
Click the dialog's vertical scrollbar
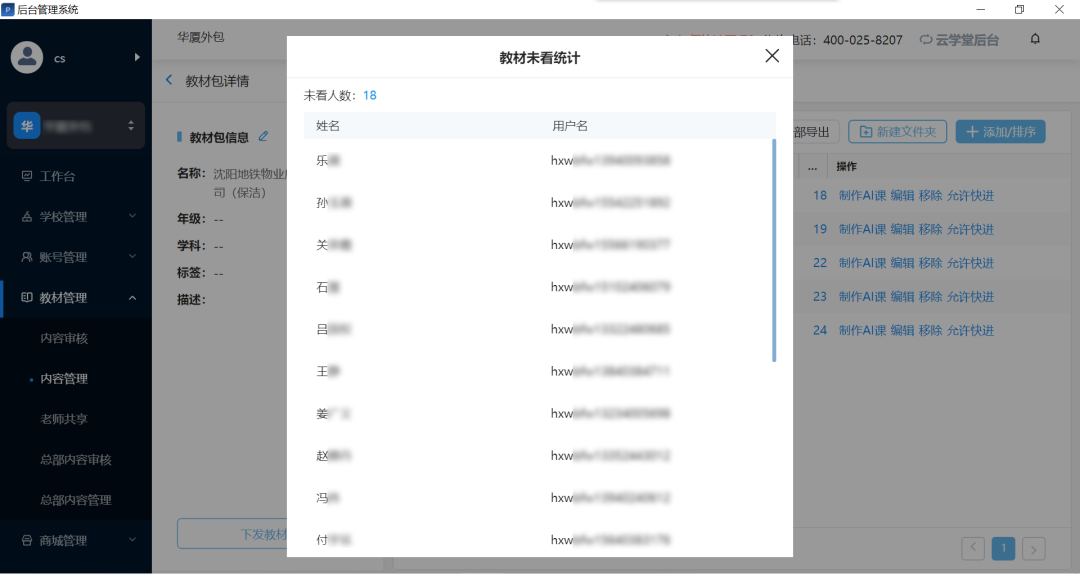coord(774,250)
